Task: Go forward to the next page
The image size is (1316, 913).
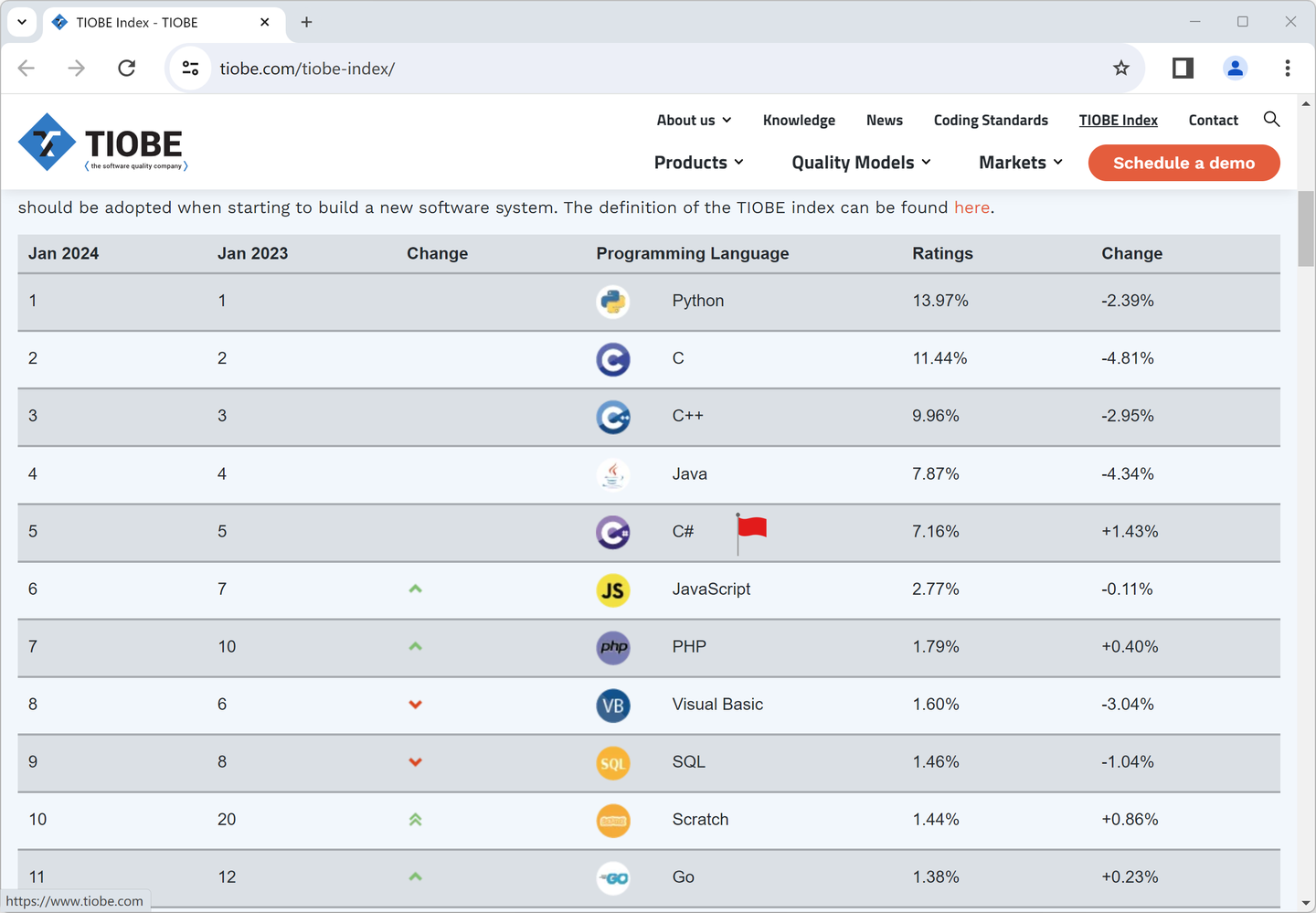Action: (x=77, y=69)
